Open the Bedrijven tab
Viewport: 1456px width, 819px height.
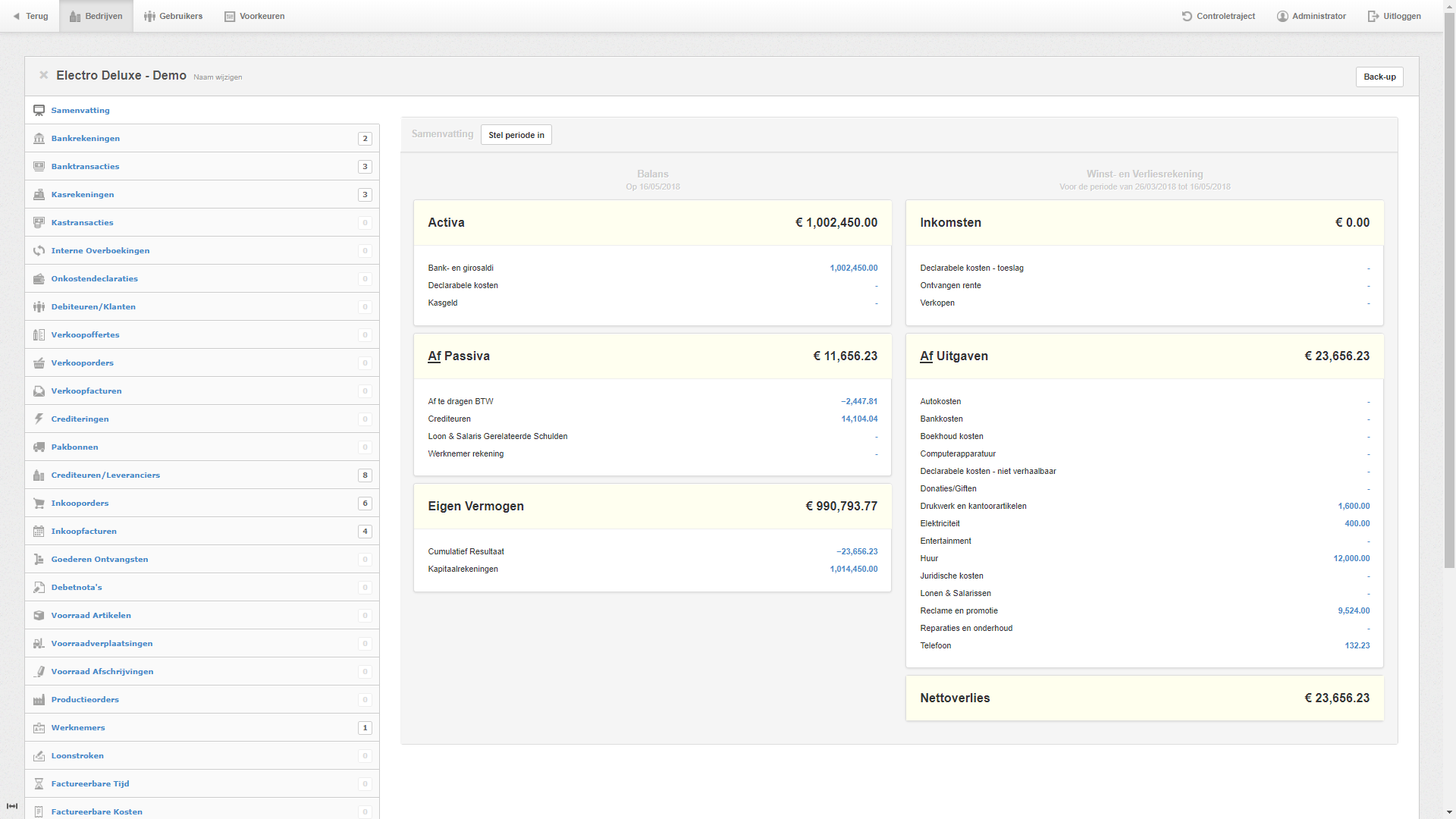(96, 16)
